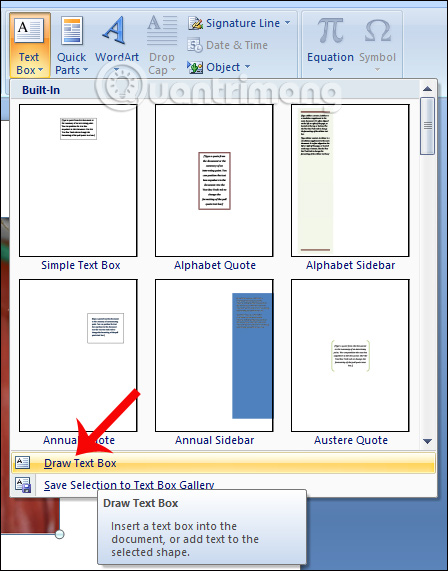Image resolution: width=448 pixels, height=571 pixels.
Task: Click the Draw Text Box menu icon
Action: pos(23,462)
